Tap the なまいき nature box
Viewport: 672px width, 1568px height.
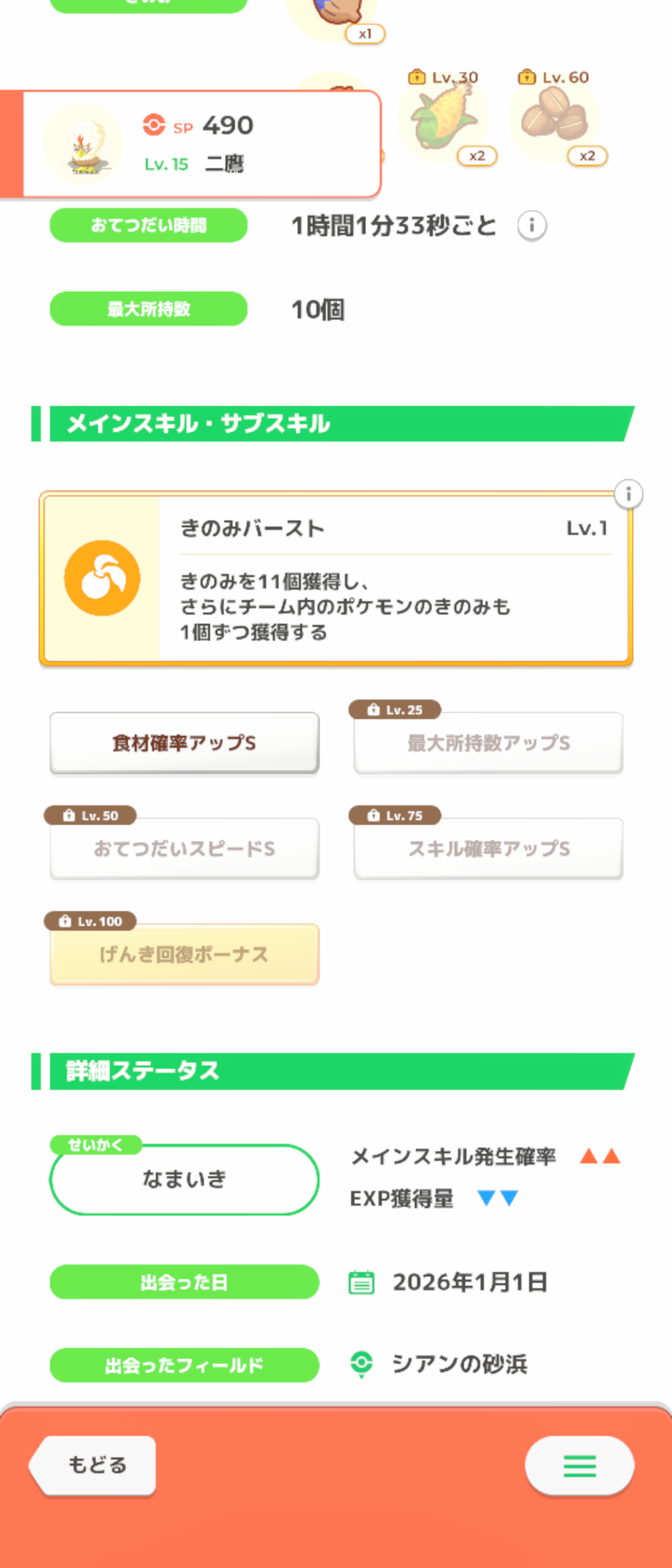[184, 1179]
